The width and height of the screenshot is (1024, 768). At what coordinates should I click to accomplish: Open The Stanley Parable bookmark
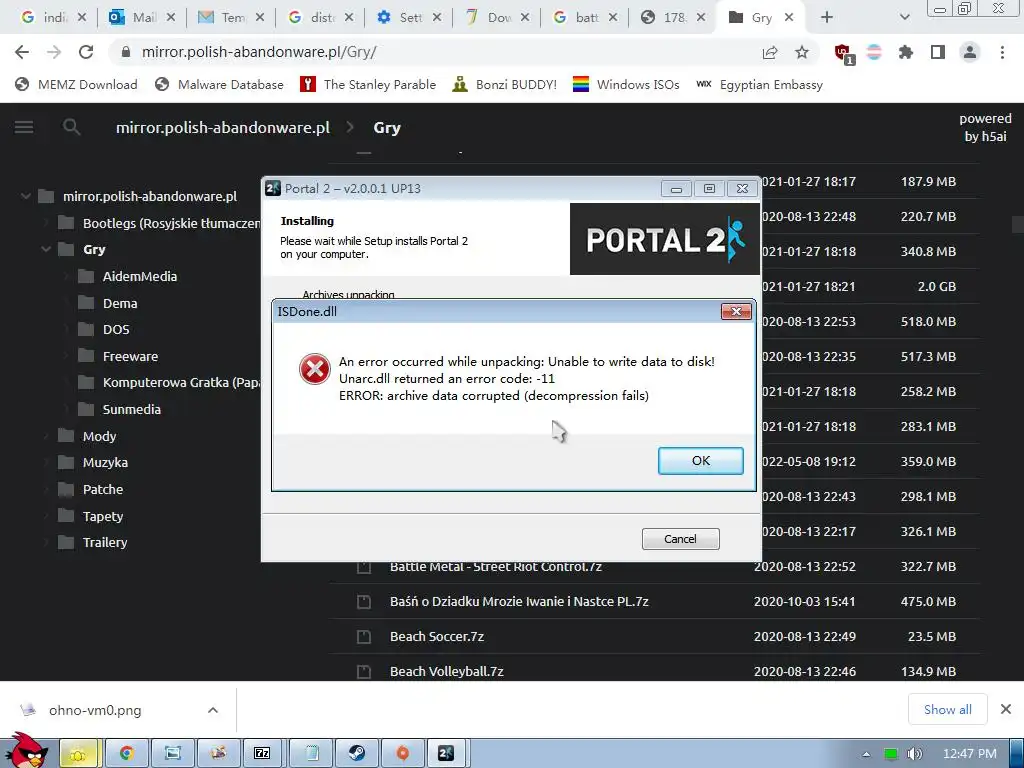(x=368, y=84)
